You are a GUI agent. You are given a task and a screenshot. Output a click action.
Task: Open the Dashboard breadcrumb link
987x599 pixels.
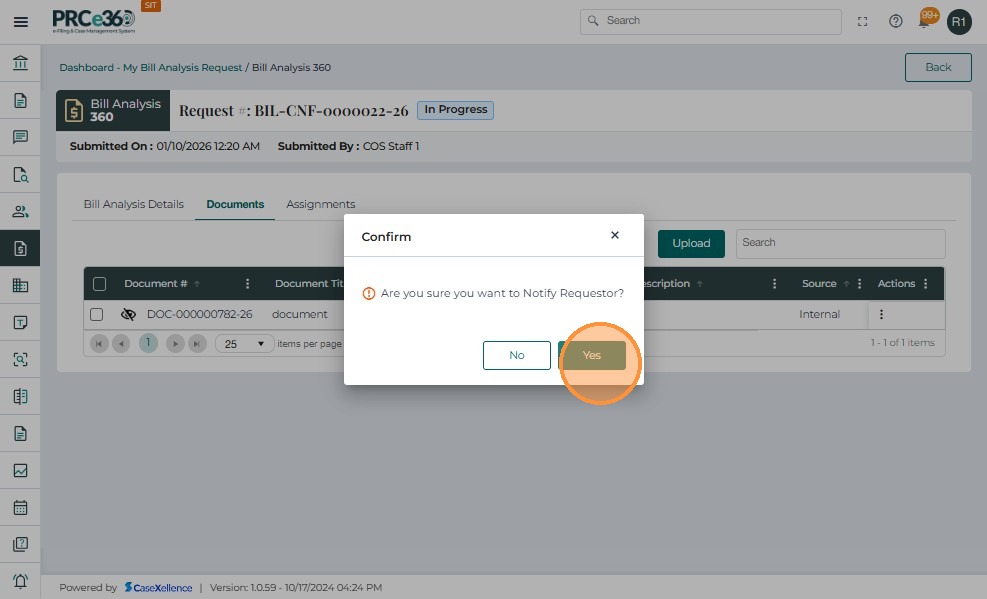tap(86, 67)
